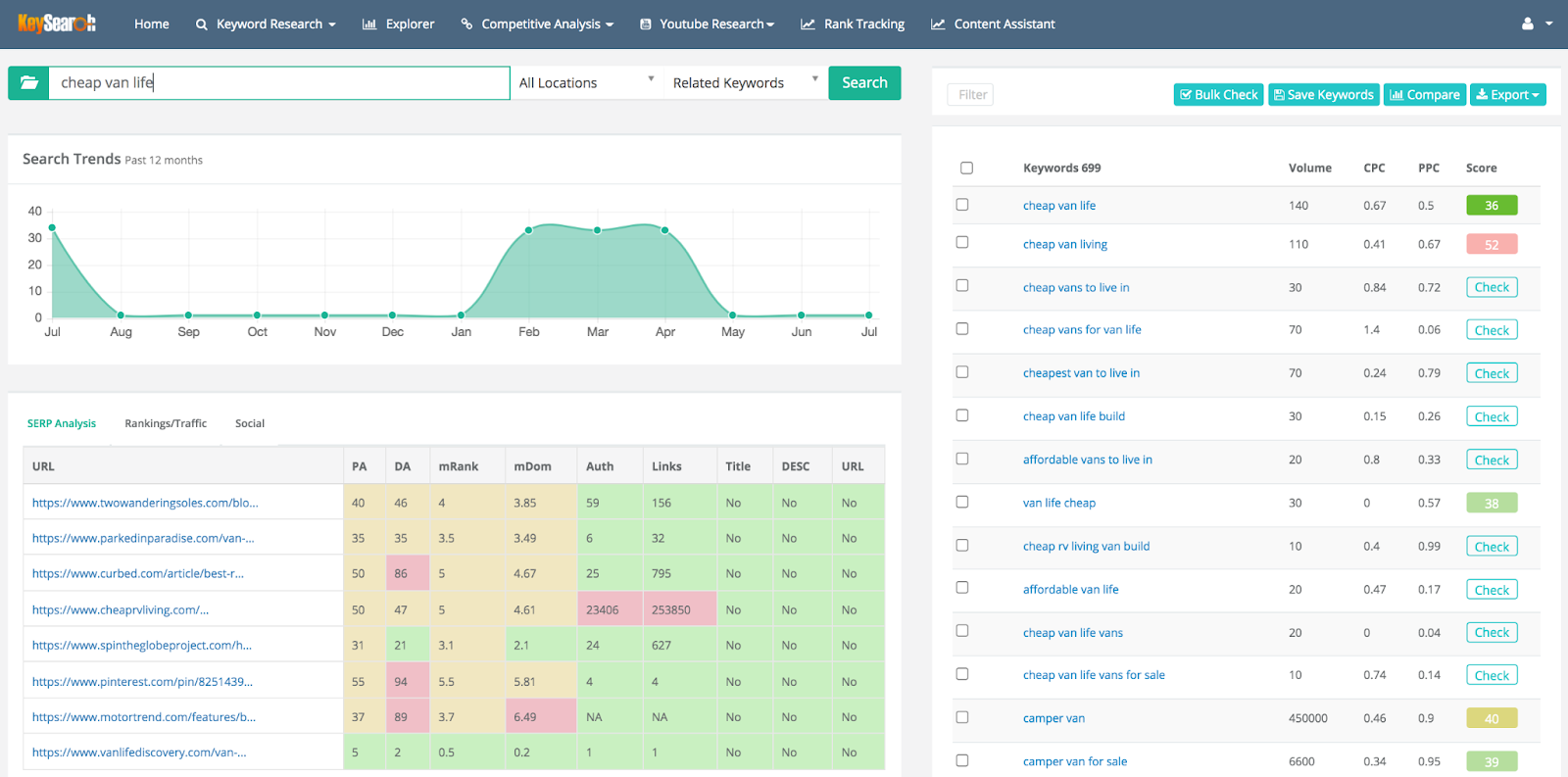Click the Explorer bar chart icon

click(x=369, y=24)
